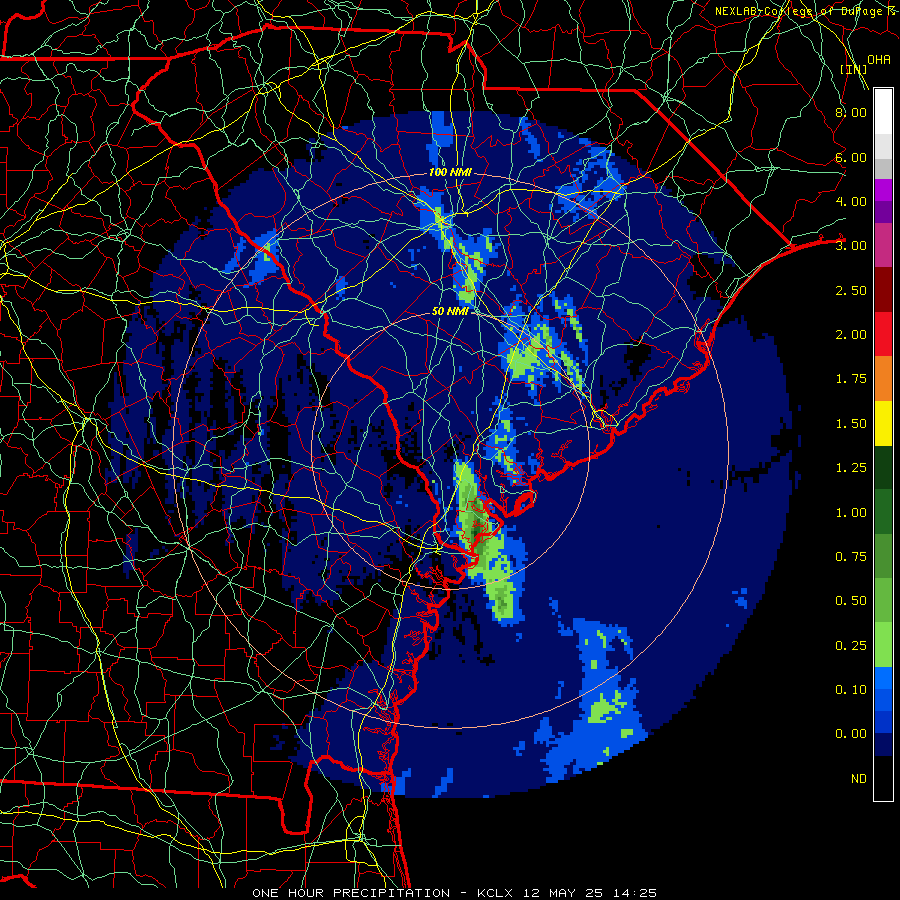Image resolution: width=900 pixels, height=900 pixels.
Task: Click the orange legend swatch
Action: [x=883, y=379]
